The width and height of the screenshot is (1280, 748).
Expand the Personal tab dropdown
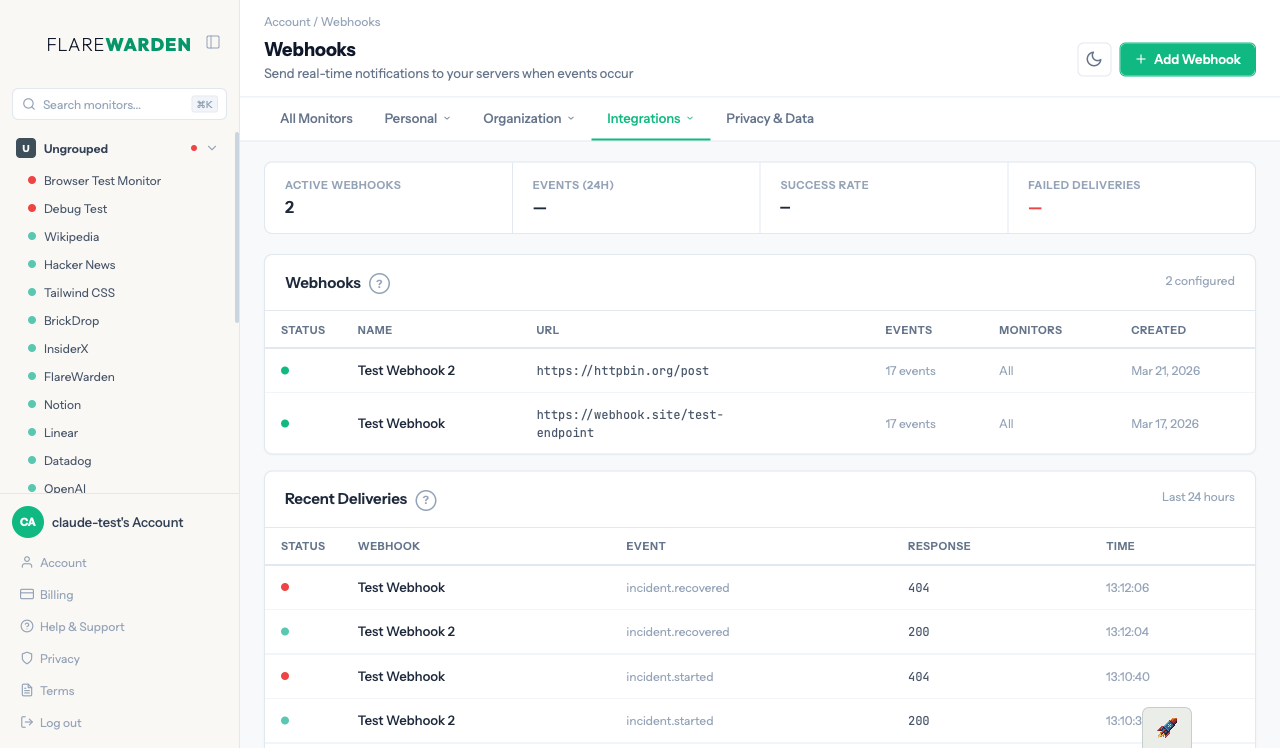[417, 118]
